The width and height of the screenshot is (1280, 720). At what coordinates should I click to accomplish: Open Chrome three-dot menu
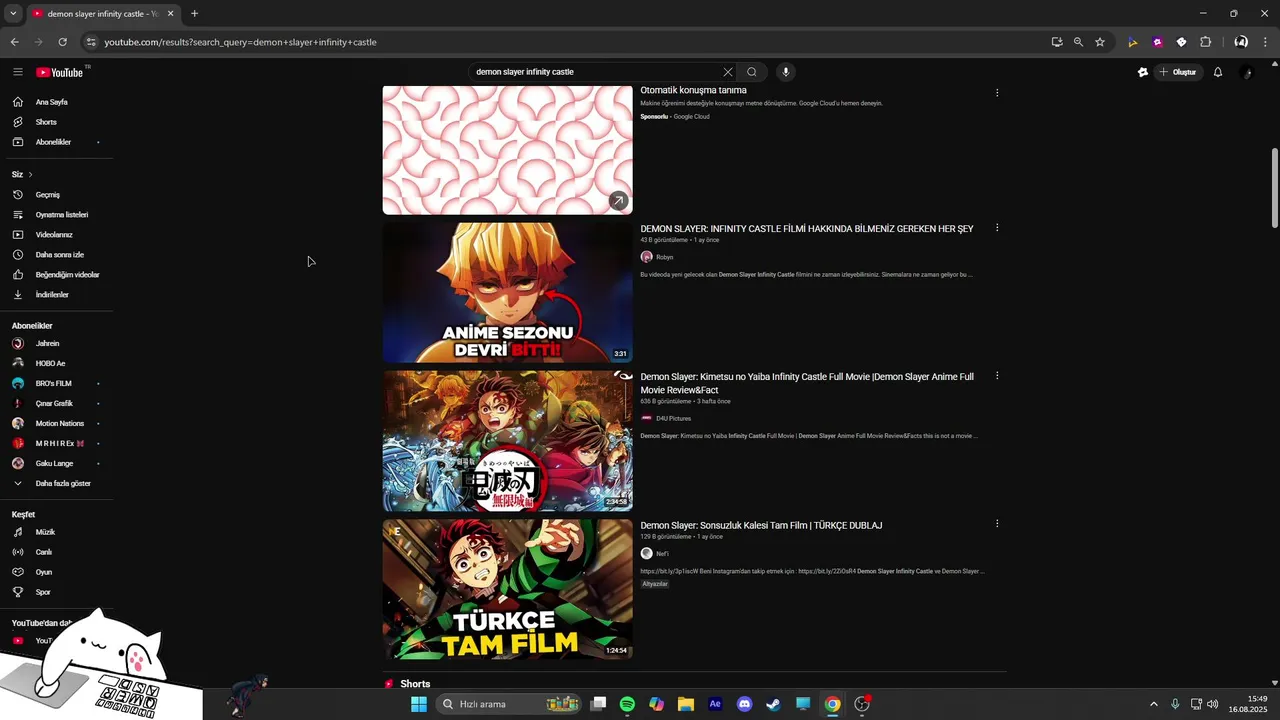coord(1267,42)
